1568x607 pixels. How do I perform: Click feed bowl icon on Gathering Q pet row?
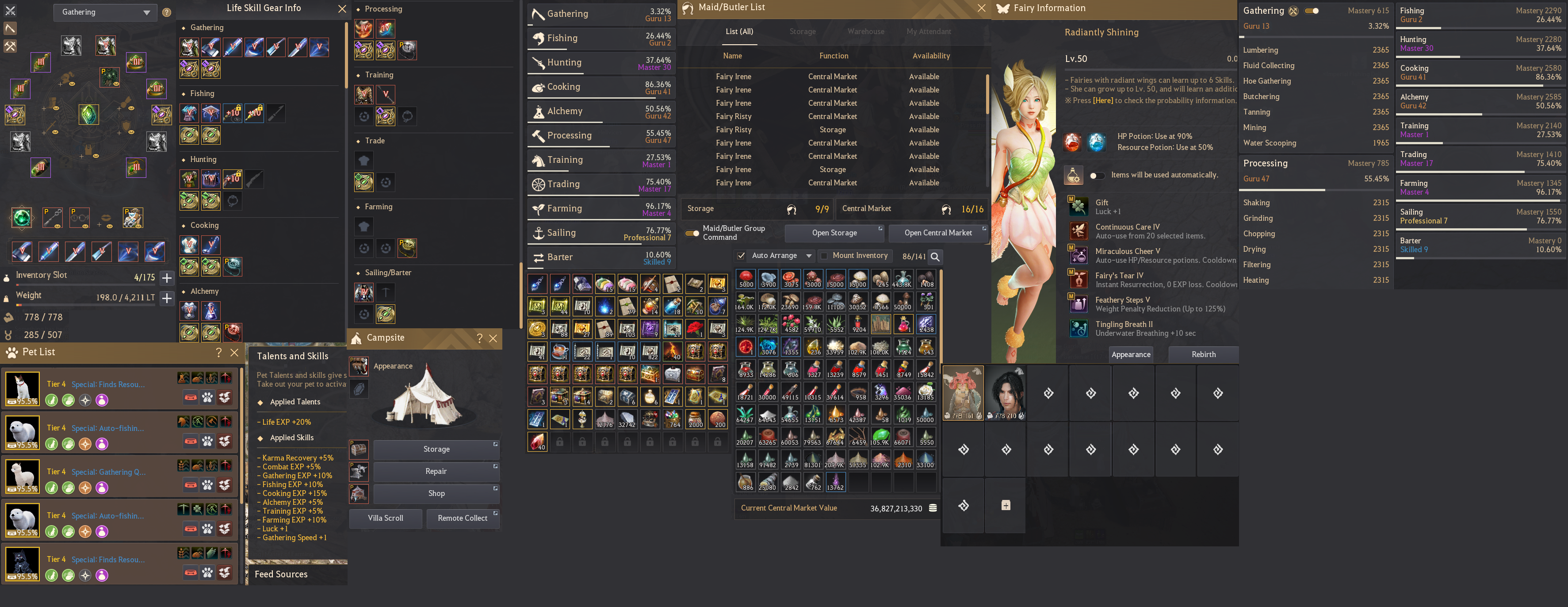191,485
